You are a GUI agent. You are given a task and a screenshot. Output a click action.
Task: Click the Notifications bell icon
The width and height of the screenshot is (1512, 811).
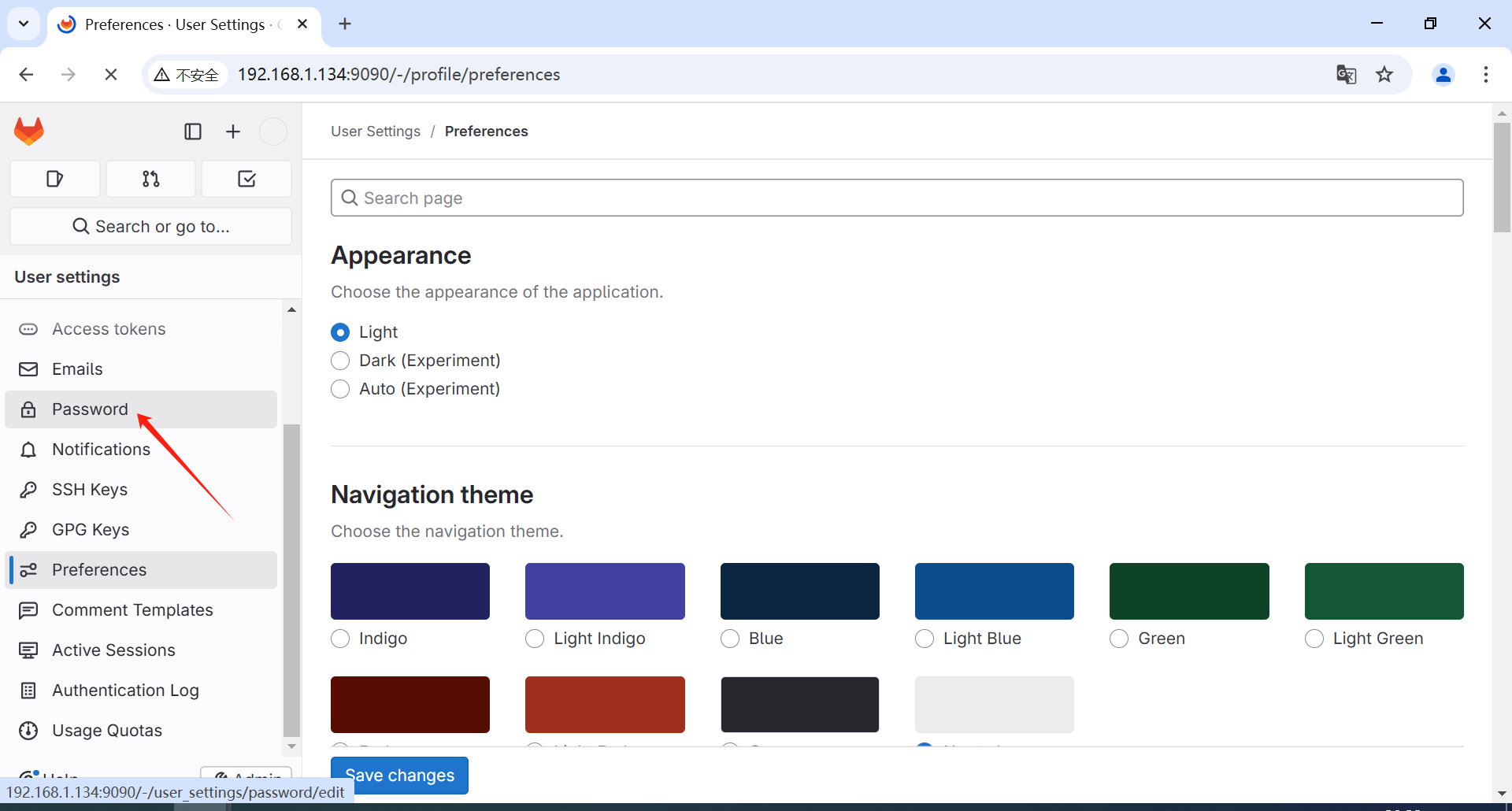pos(28,450)
